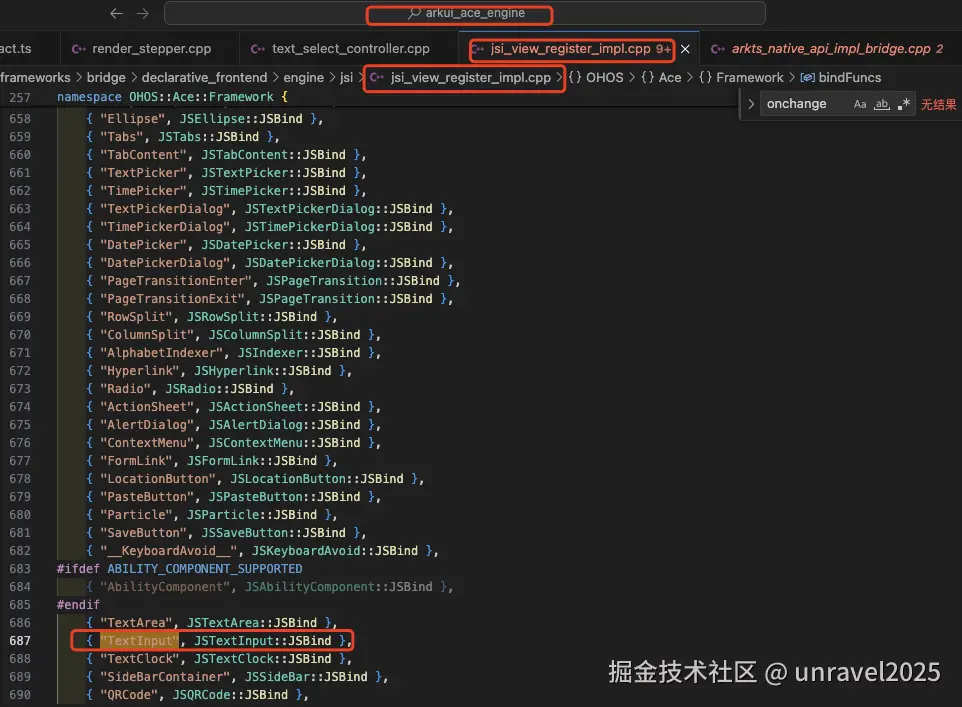Click JSTextInput::JSBind on line 687
This screenshot has width=962, height=707.
point(263,641)
